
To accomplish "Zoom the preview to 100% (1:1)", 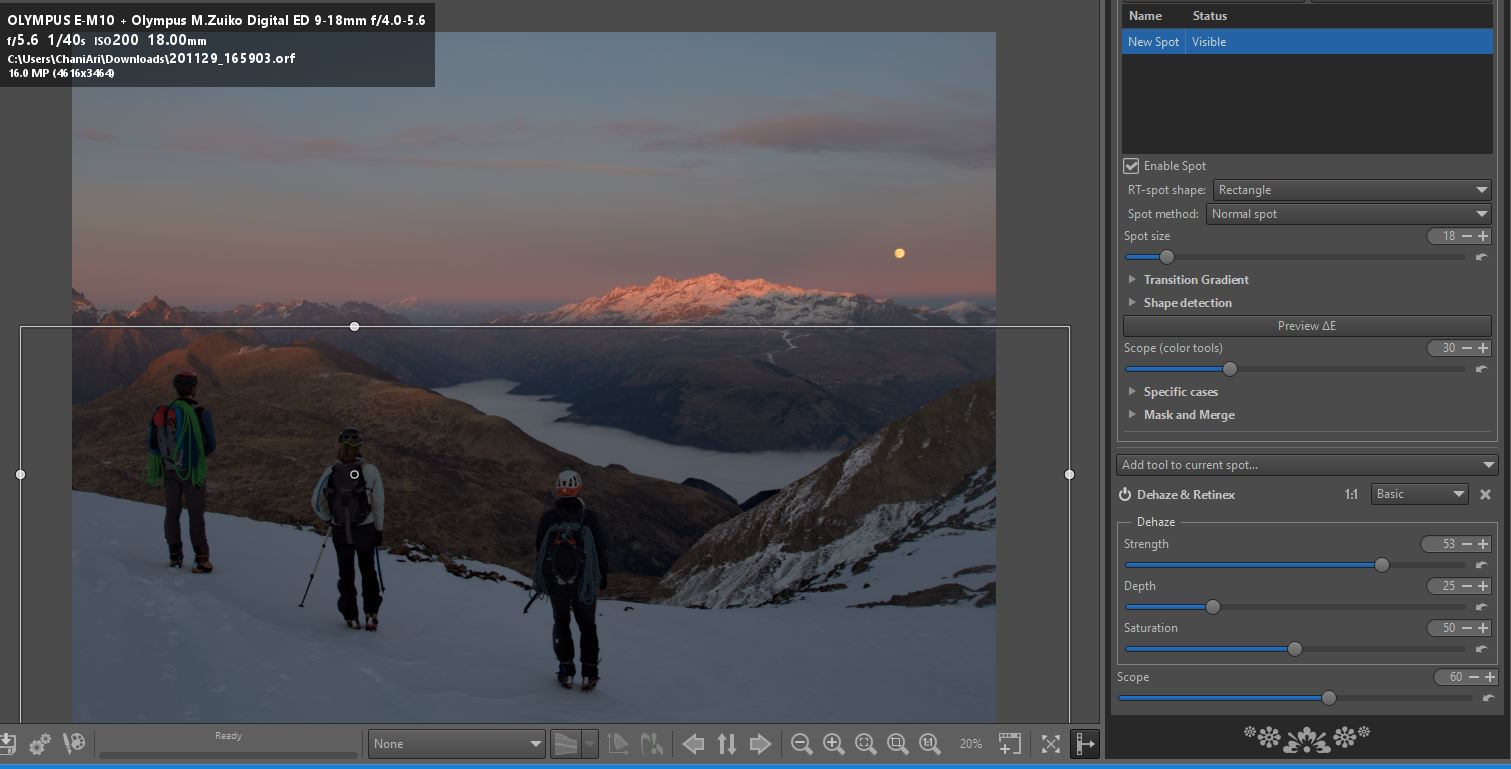I will point(929,743).
